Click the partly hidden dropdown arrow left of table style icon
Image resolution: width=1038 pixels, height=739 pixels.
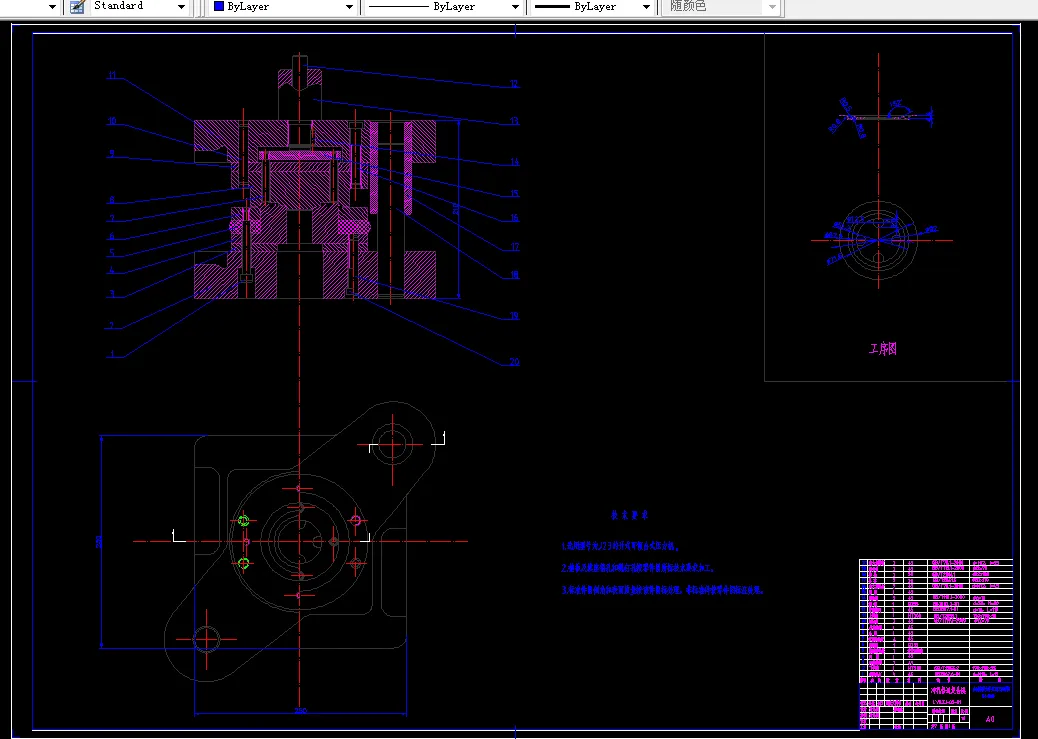click(52, 7)
